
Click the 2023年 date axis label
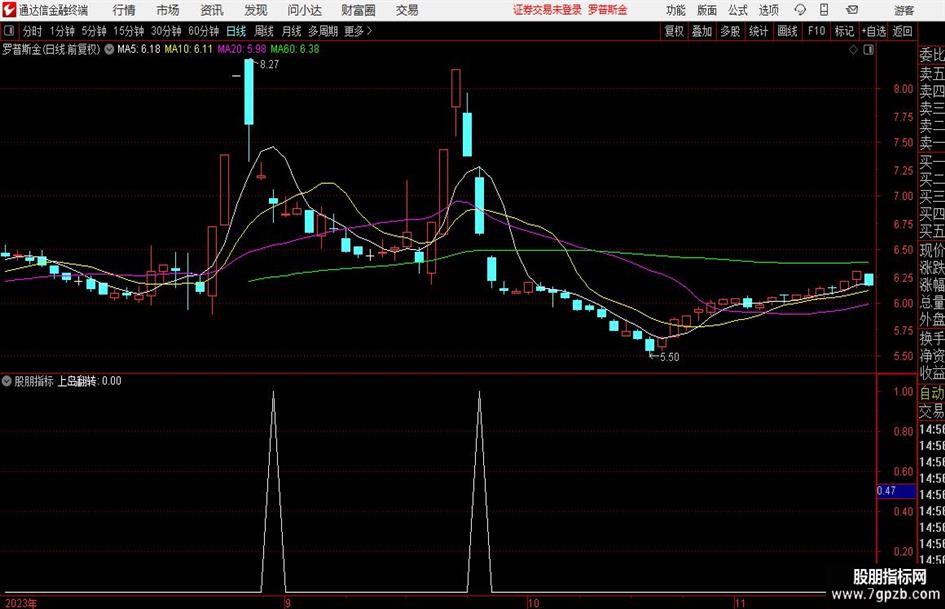[20, 603]
